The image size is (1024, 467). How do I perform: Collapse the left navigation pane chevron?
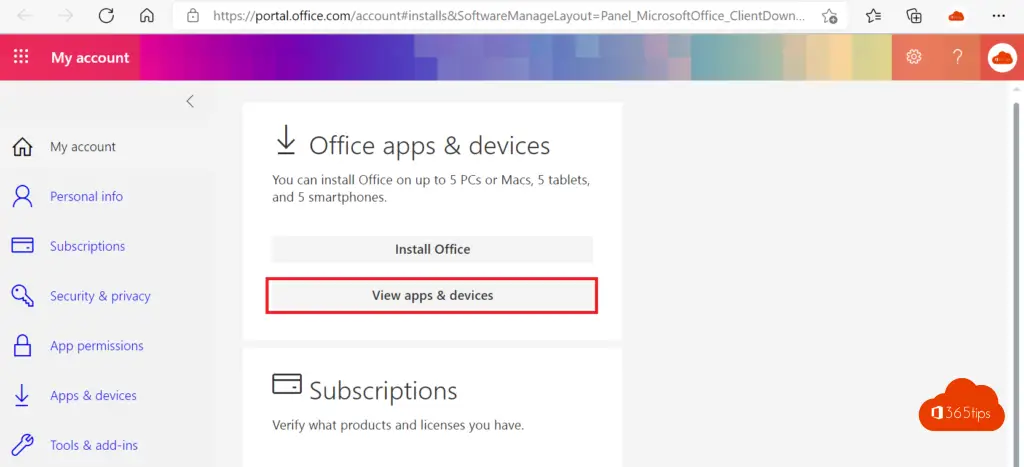(x=190, y=101)
